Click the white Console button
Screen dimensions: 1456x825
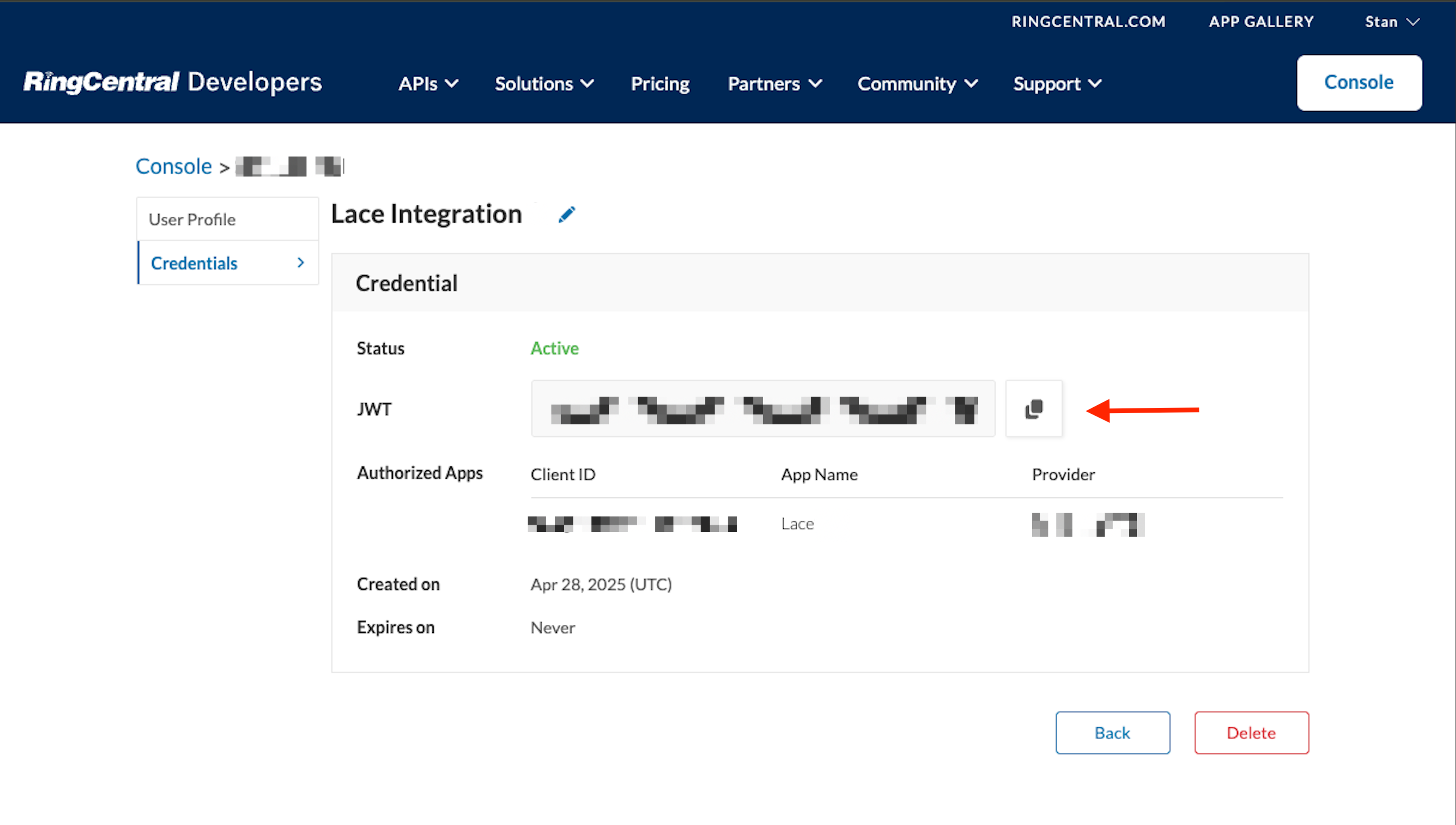[x=1359, y=83]
